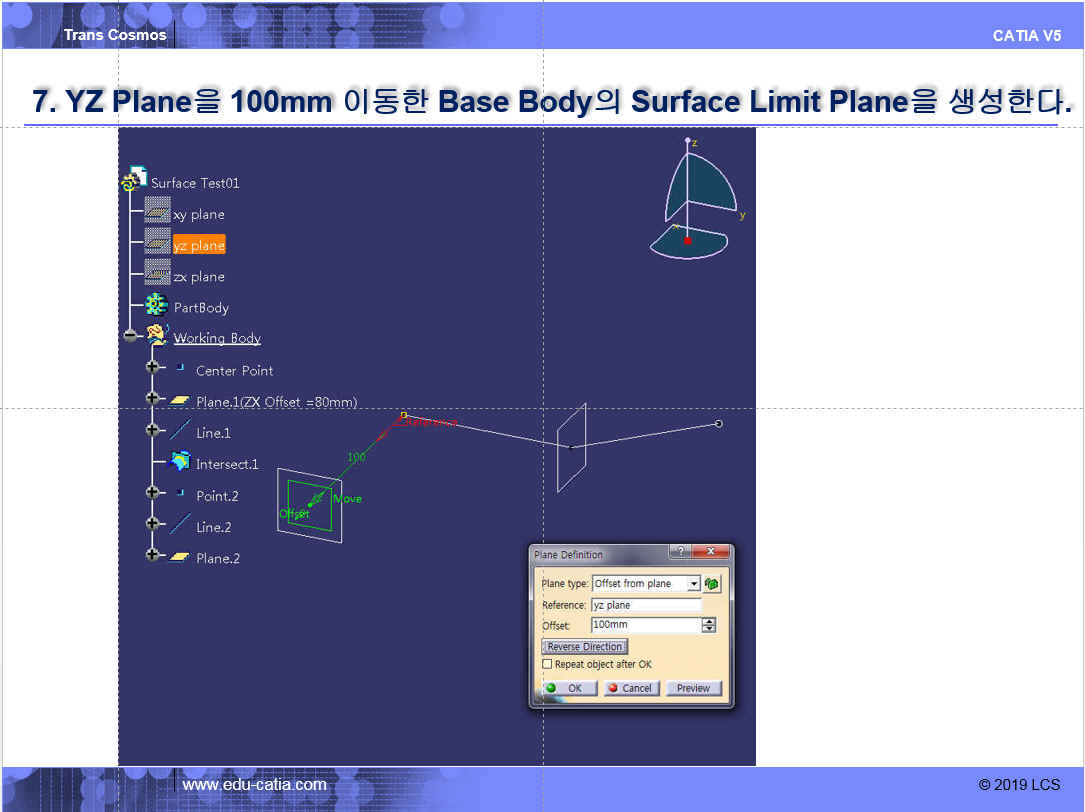Viewport: 1085px width, 812px height.
Task: Click the green Move label in viewport
Action: [x=347, y=498]
